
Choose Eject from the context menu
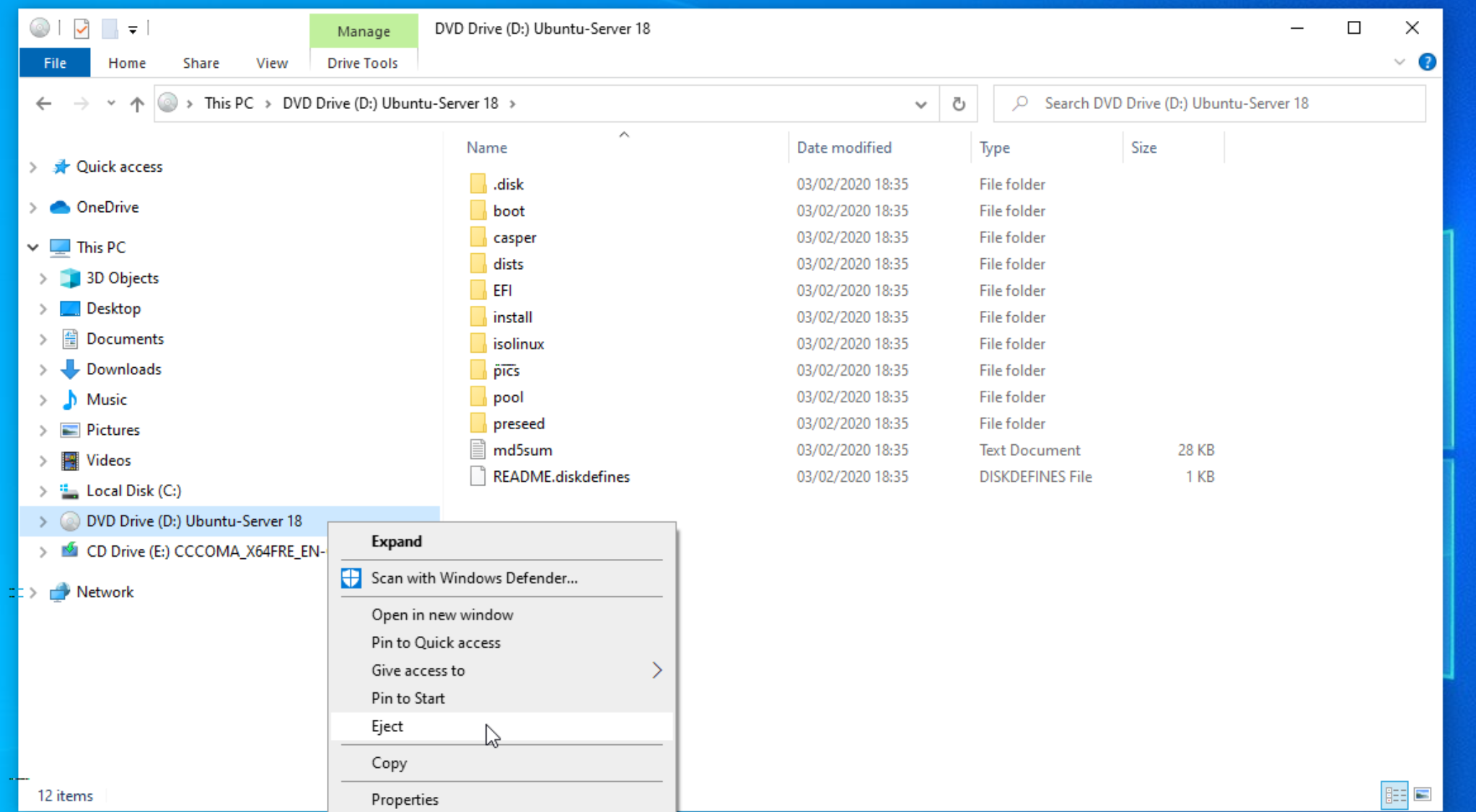[x=502, y=726]
